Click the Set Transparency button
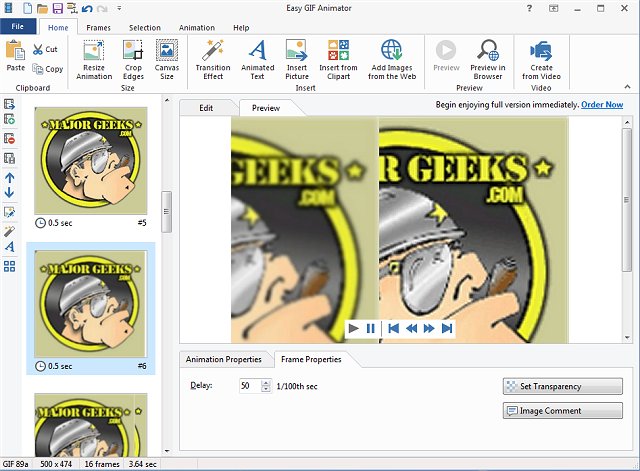The image size is (640, 471). pyautogui.click(x=563, y=386)
